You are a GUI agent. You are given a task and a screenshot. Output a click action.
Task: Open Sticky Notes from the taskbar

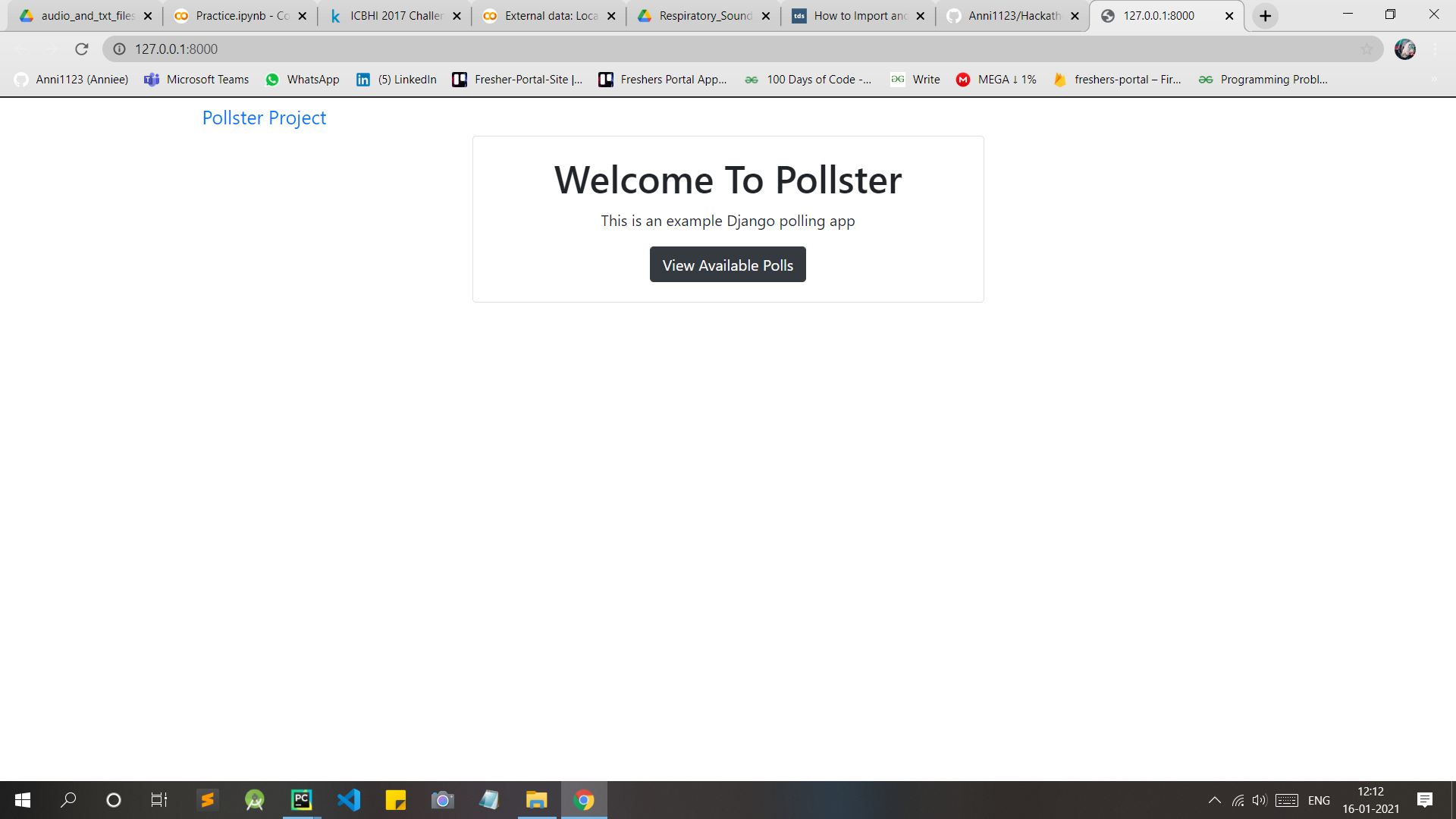(396, 800)
